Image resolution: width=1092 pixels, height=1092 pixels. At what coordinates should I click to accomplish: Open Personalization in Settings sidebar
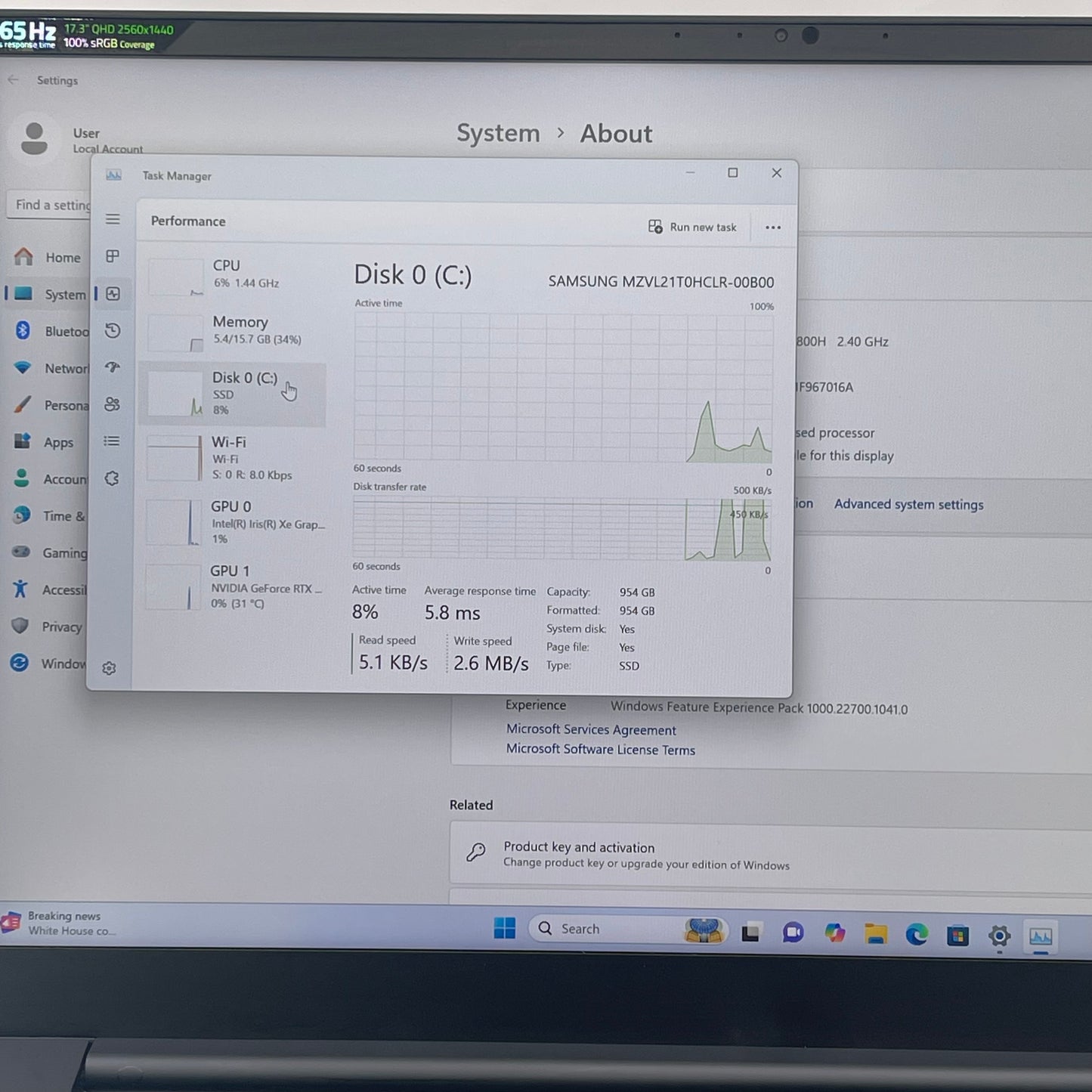[x=50, y=405]
